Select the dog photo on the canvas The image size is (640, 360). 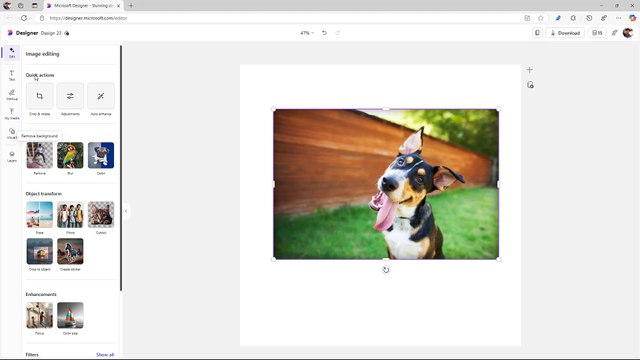tap(386, 184)
